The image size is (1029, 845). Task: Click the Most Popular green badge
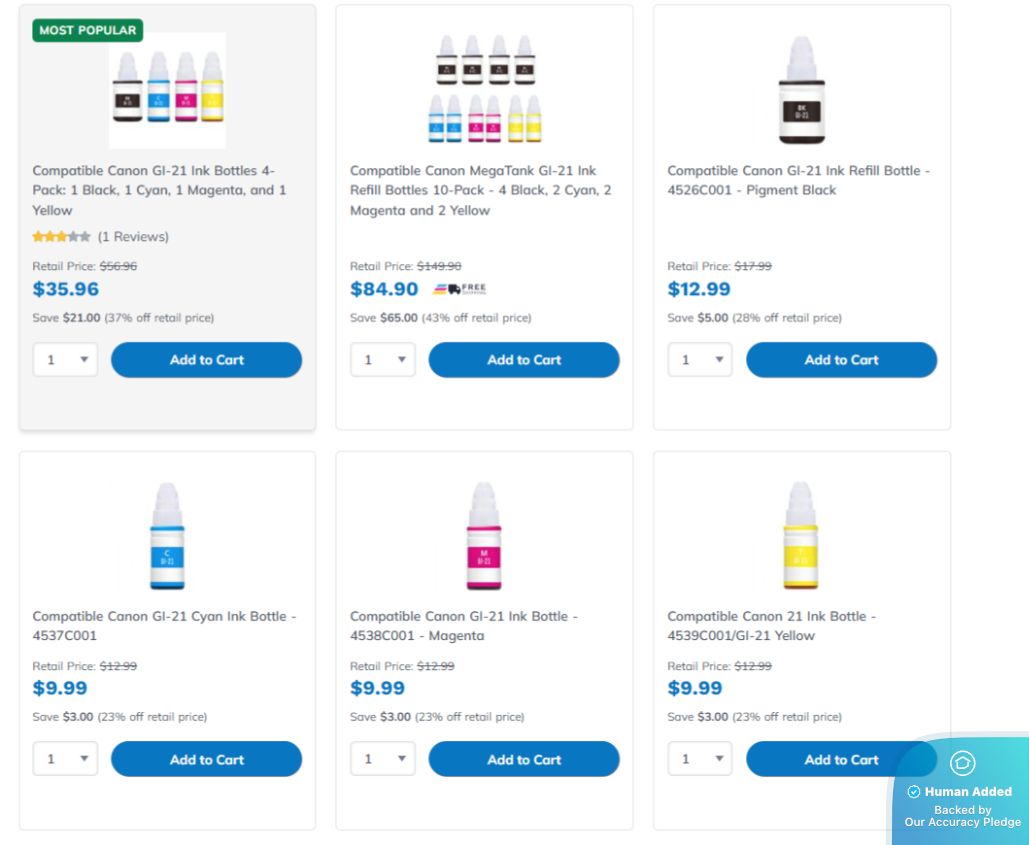click(88, 30)
